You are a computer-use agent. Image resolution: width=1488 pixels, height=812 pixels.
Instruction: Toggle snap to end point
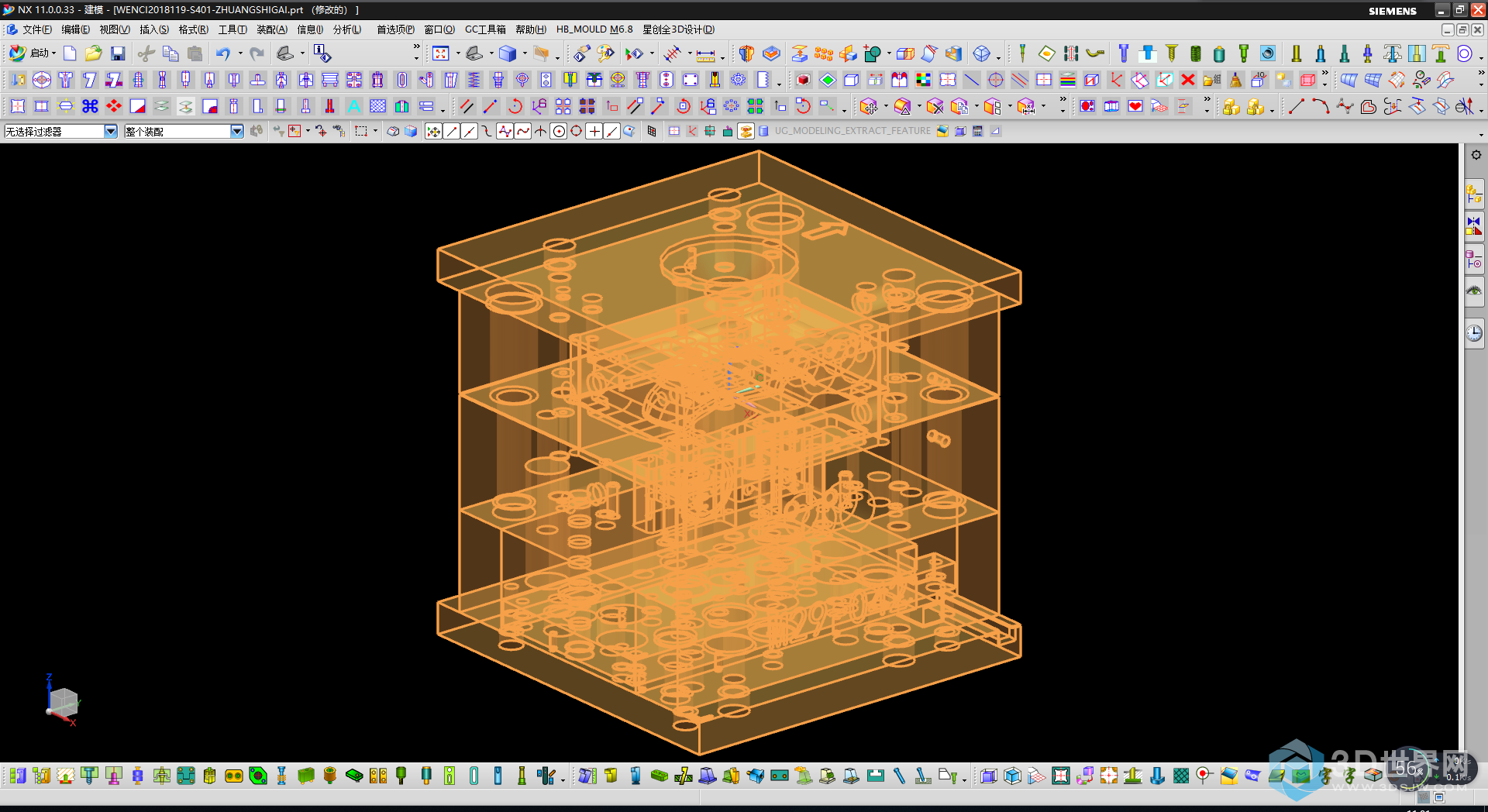[452, 132]
